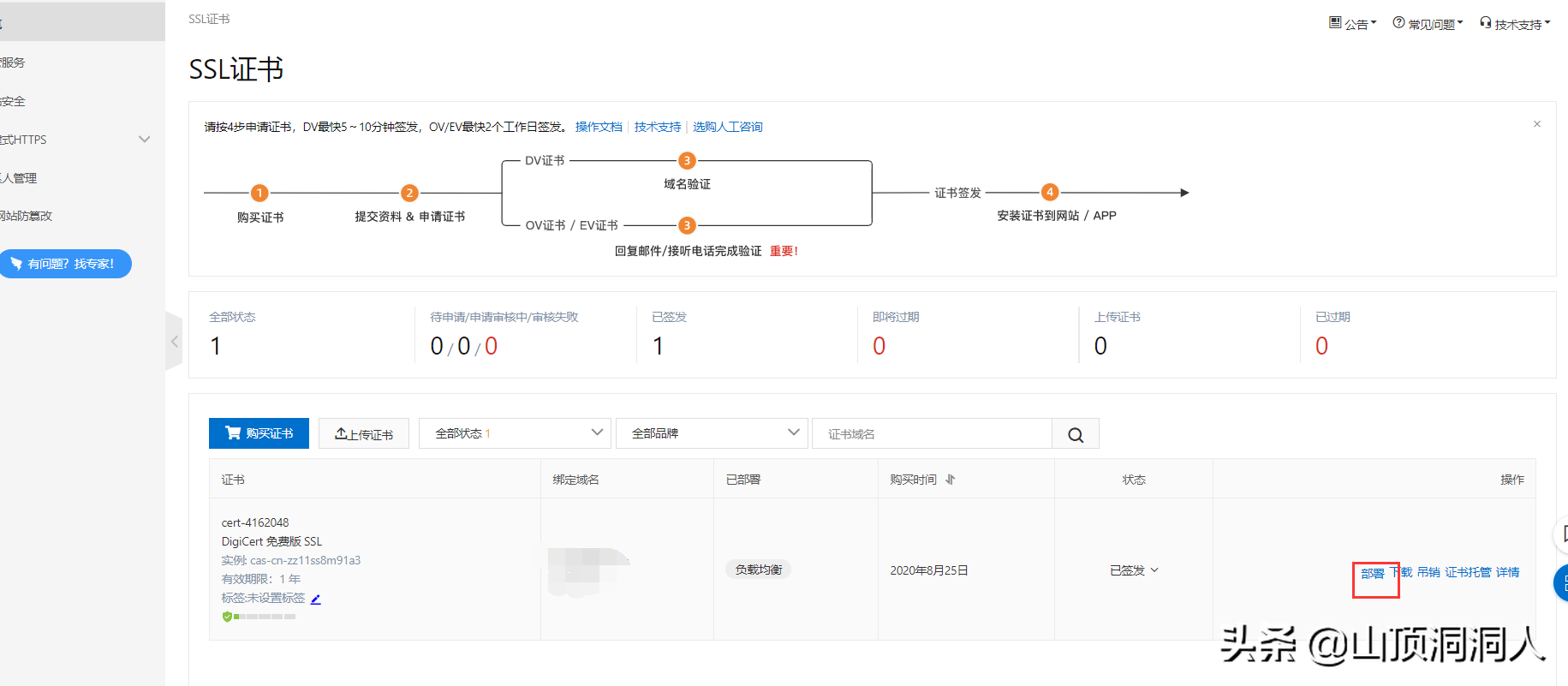Screen dimensions: 1568x686
Task: Click the search magnifier icon button
Action: (x=1075, y=434)
